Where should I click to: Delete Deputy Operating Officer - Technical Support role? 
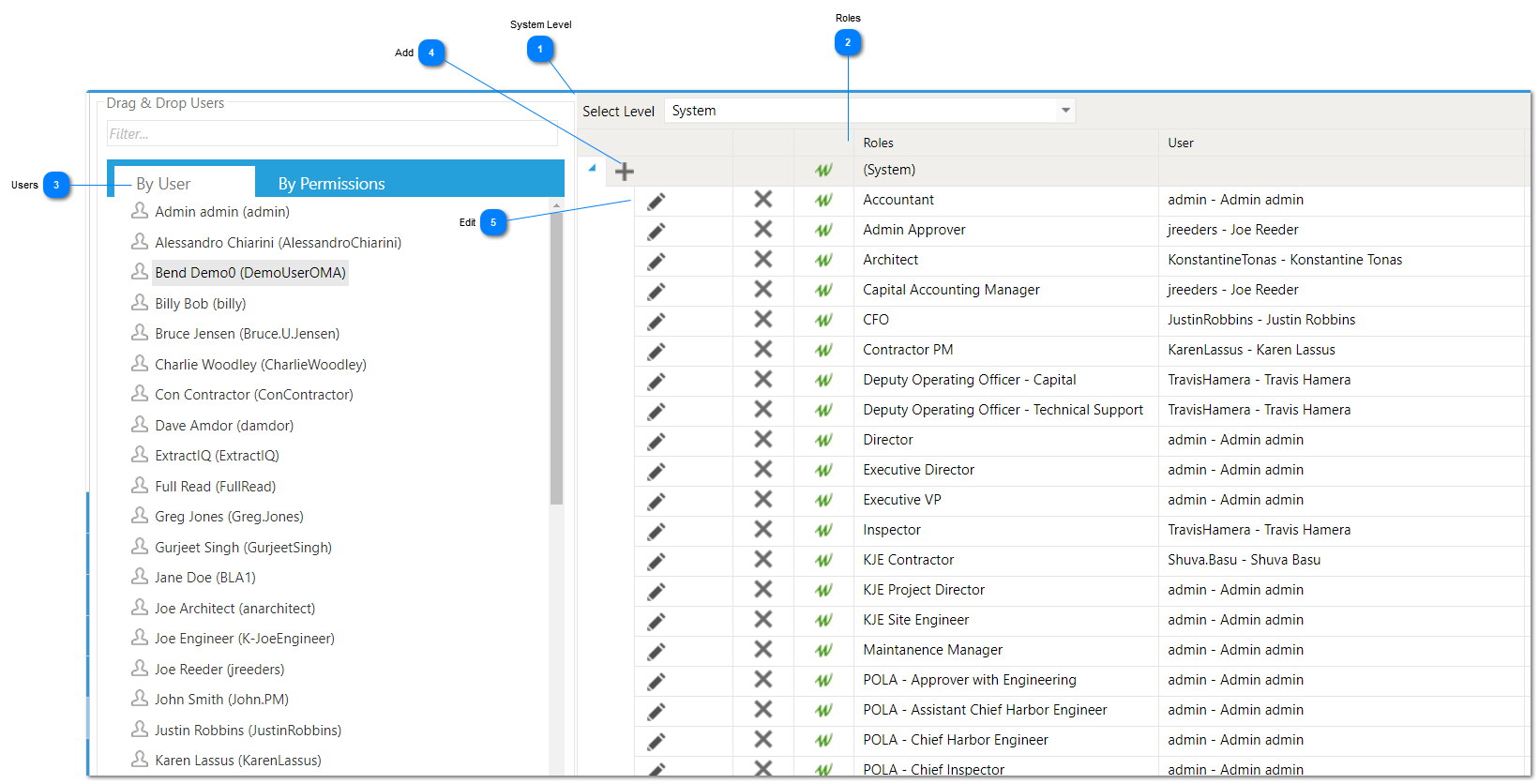coord(763,409)
